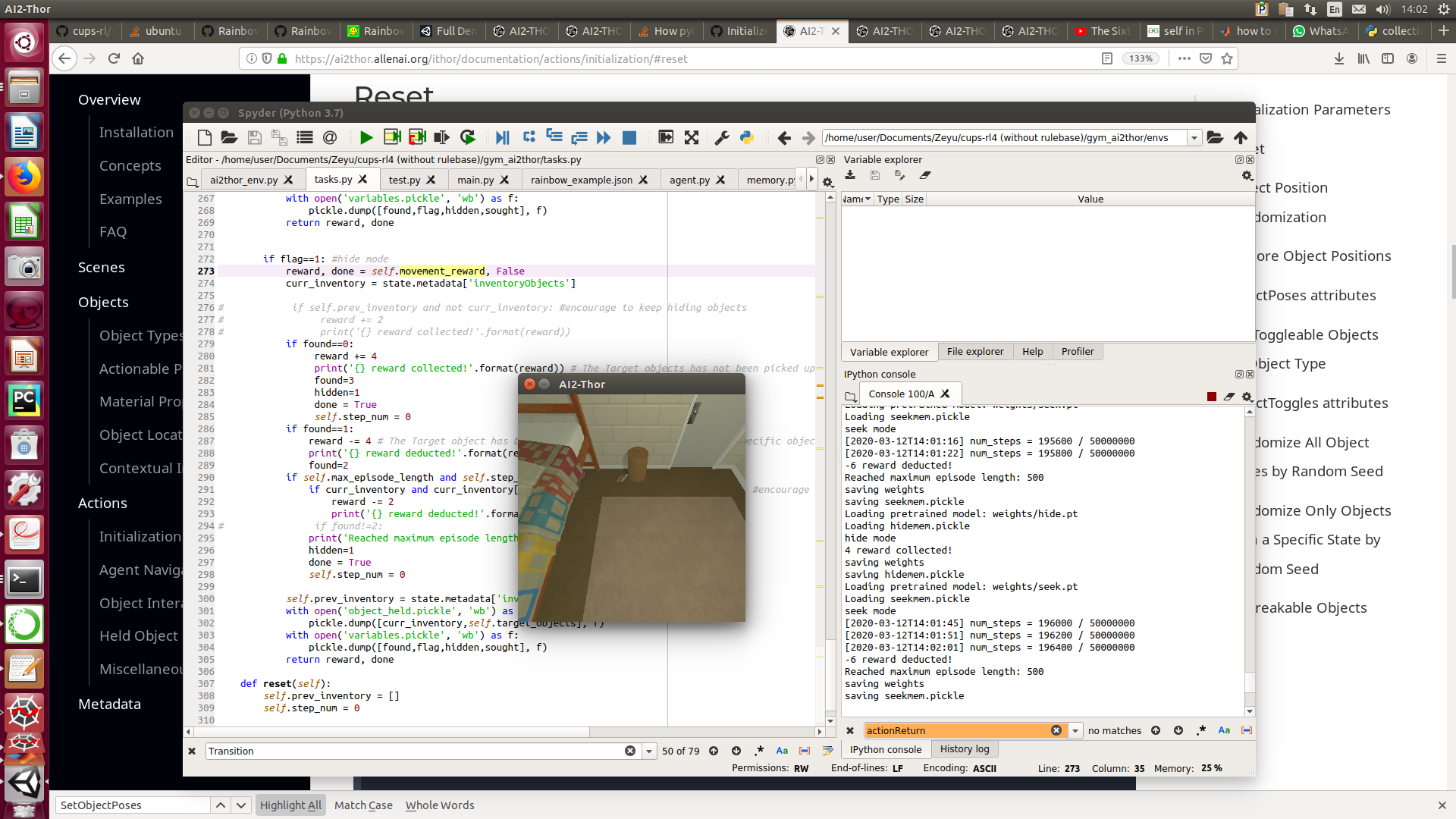Stop the running console kernel red square
This screenshot has width=1456, height=819.
point(1212,397)
